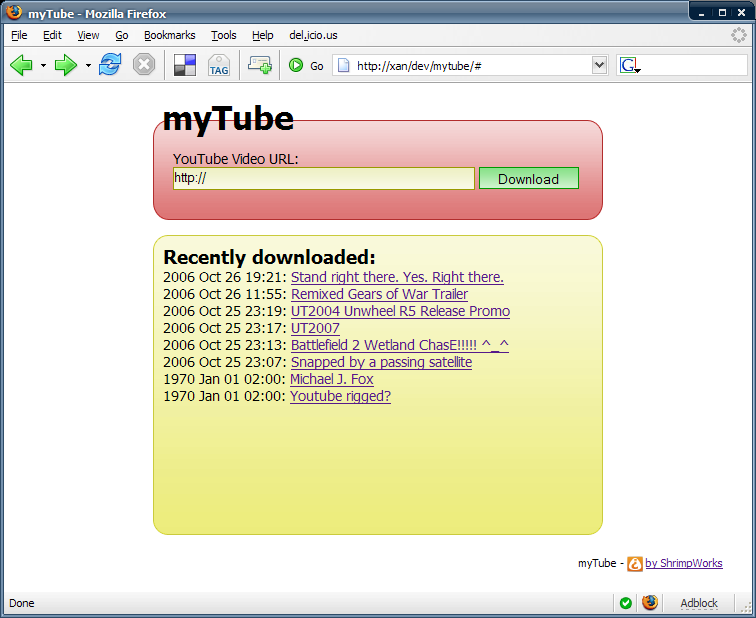Click the Firefox icon in status bar

[x=650, y=603]
